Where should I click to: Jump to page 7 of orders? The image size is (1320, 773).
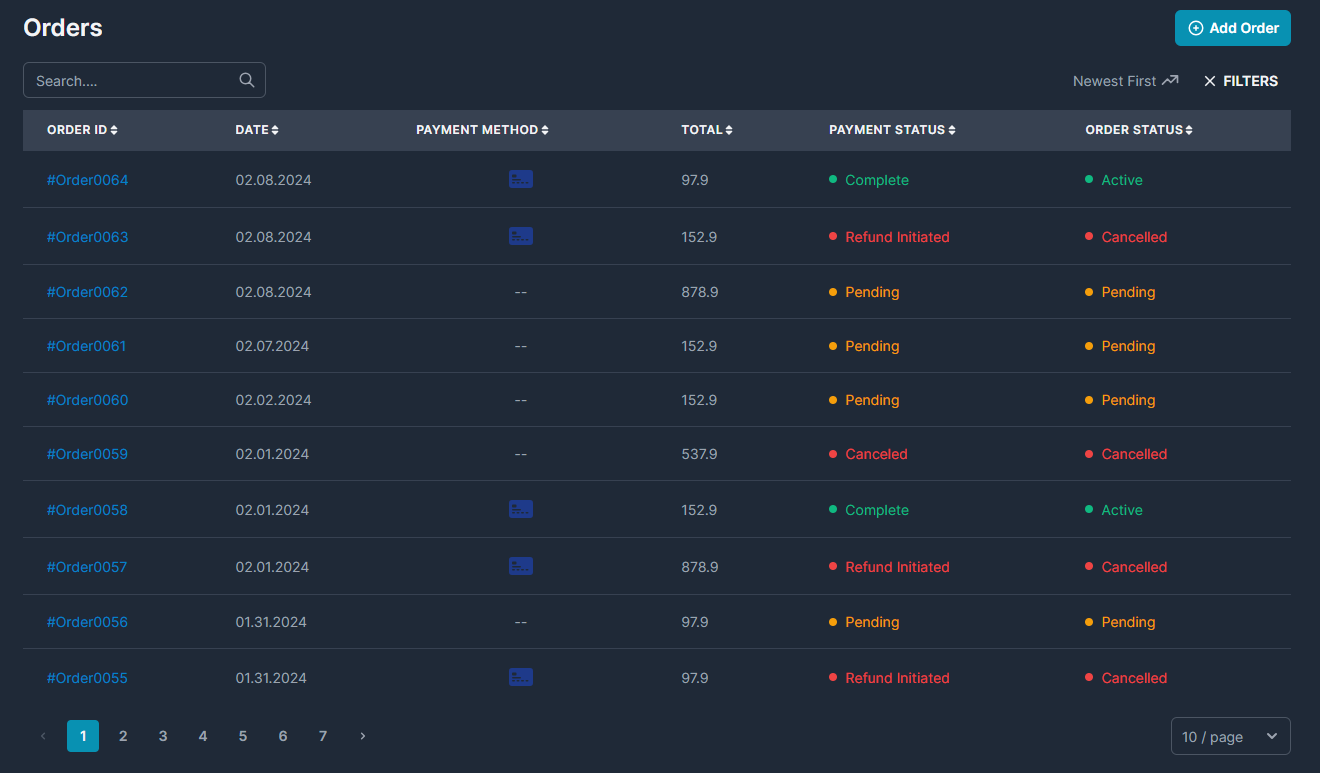pyautogui.click(x=323, y=736)
